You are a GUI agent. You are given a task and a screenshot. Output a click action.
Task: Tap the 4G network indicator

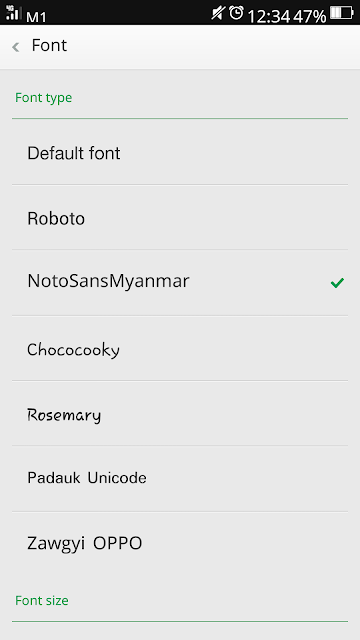pos(10,7)
